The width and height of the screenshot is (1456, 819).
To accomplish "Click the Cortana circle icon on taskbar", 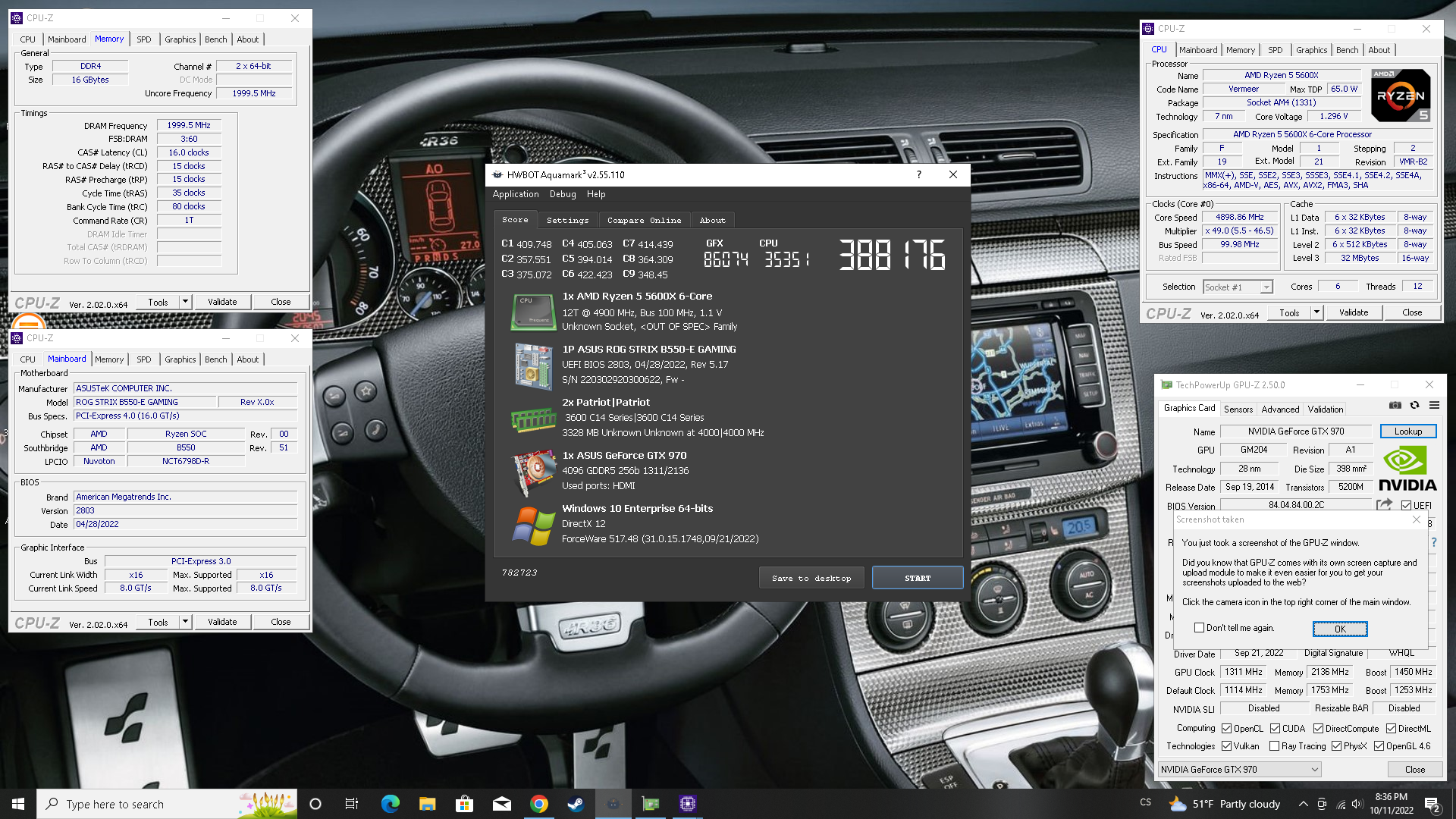I will [x=315, y=804].
